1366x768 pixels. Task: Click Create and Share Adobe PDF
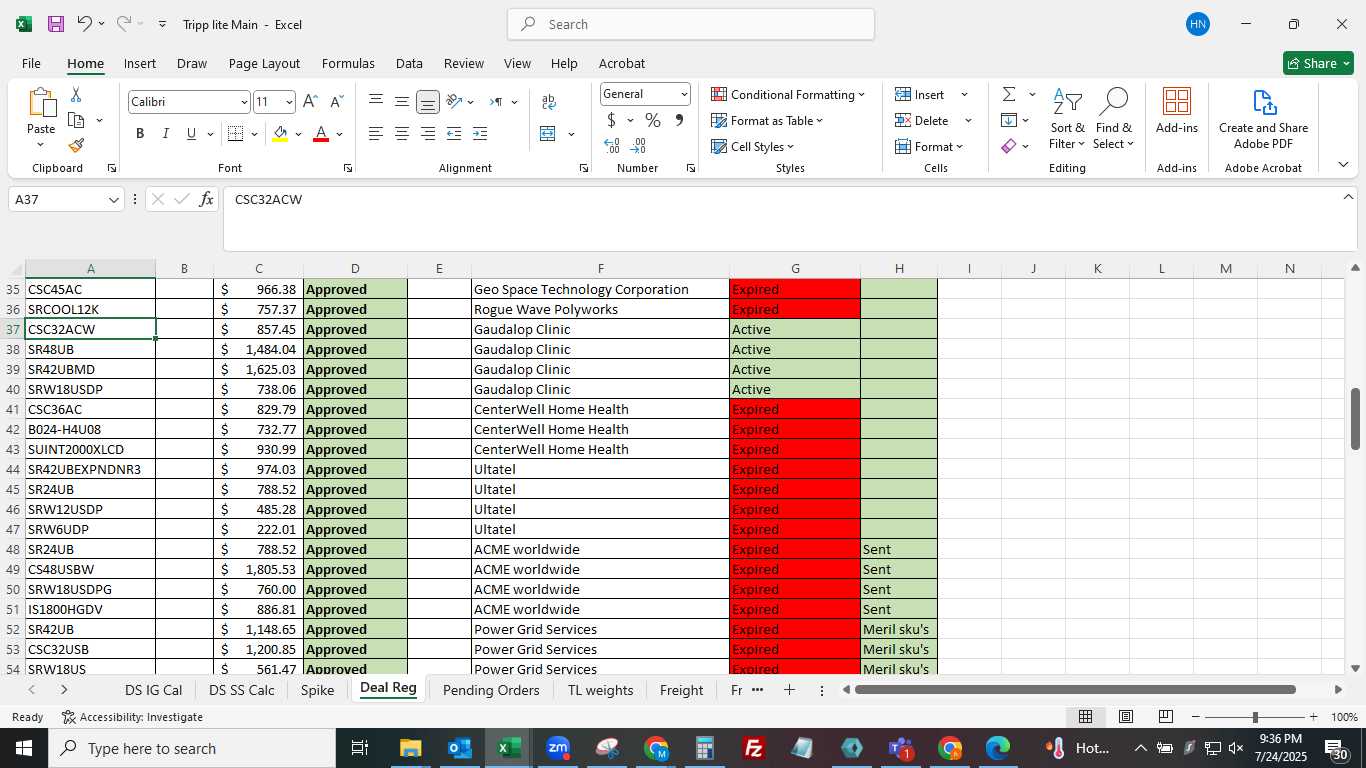(1263, 118)
